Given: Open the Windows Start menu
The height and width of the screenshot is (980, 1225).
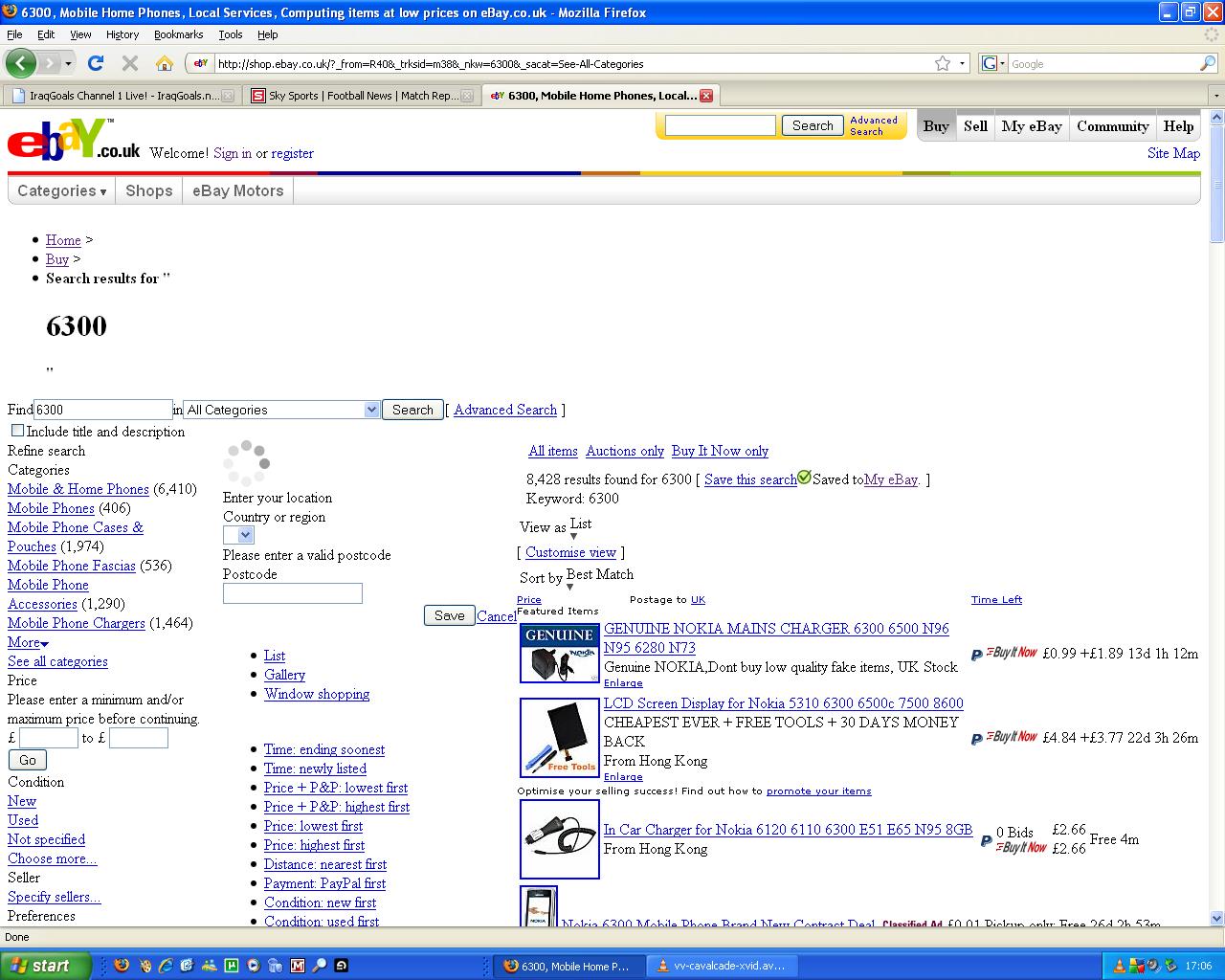Looking at the screenshot, I should (46, 966).
